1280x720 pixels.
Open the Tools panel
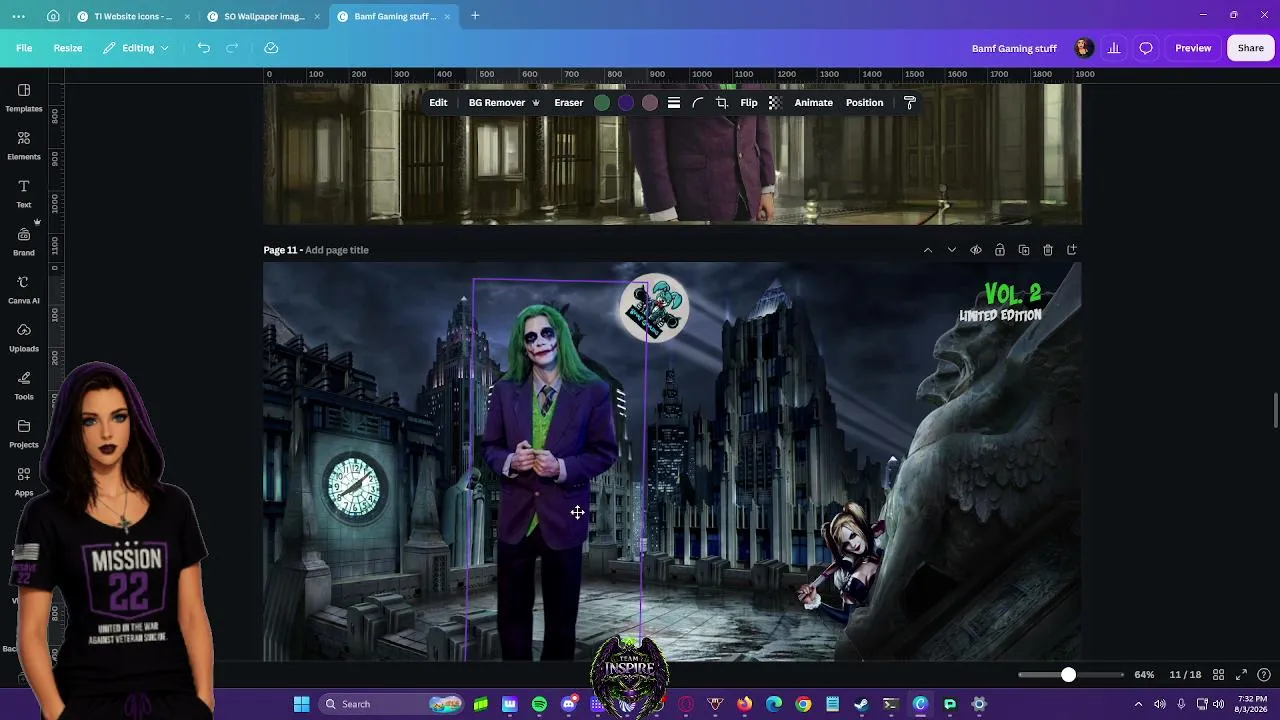pos(24,386)
